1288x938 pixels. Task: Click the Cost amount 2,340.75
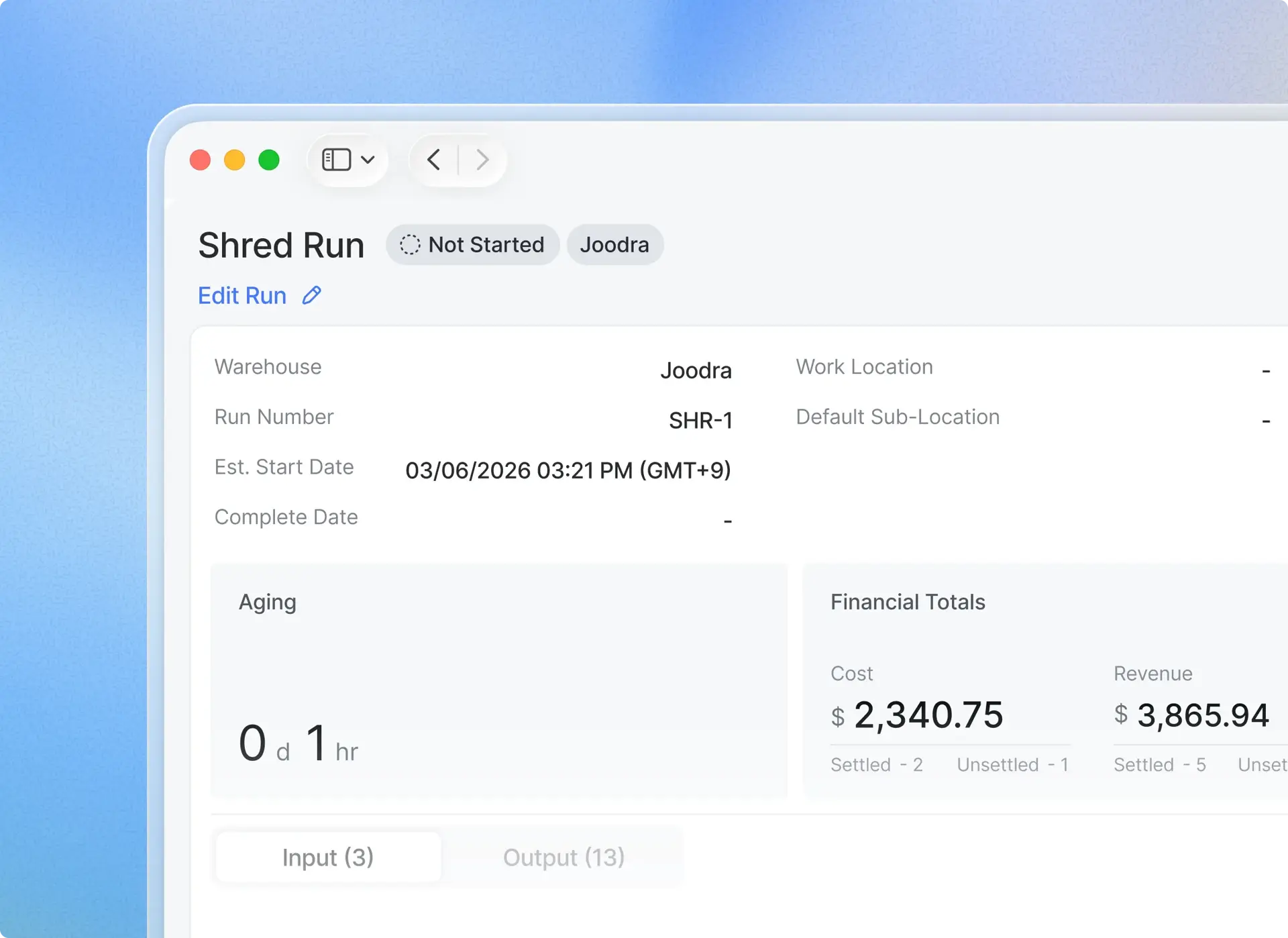[928, 715]
